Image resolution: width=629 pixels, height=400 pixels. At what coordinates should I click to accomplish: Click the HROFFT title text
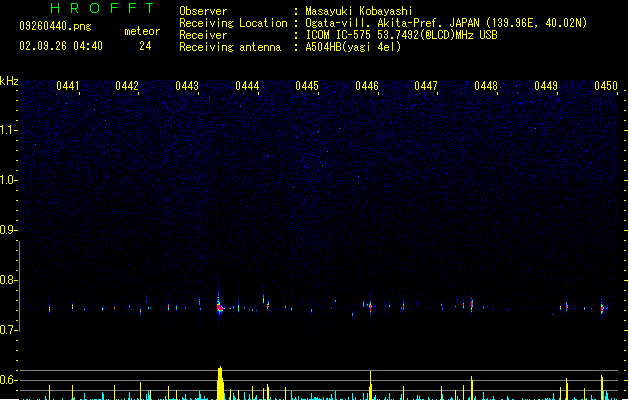point(102,8)
